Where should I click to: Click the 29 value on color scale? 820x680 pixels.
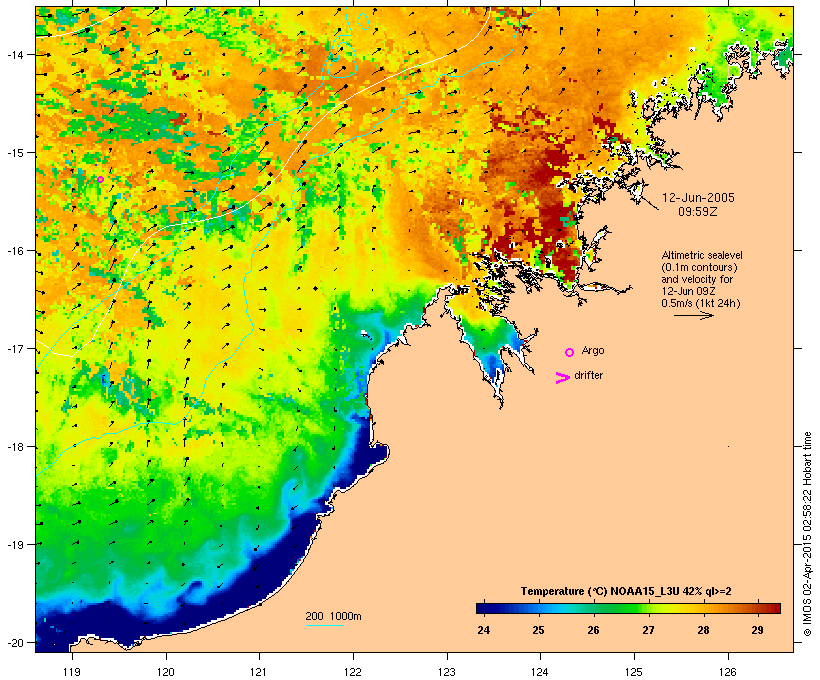click(x=758, y=630)
